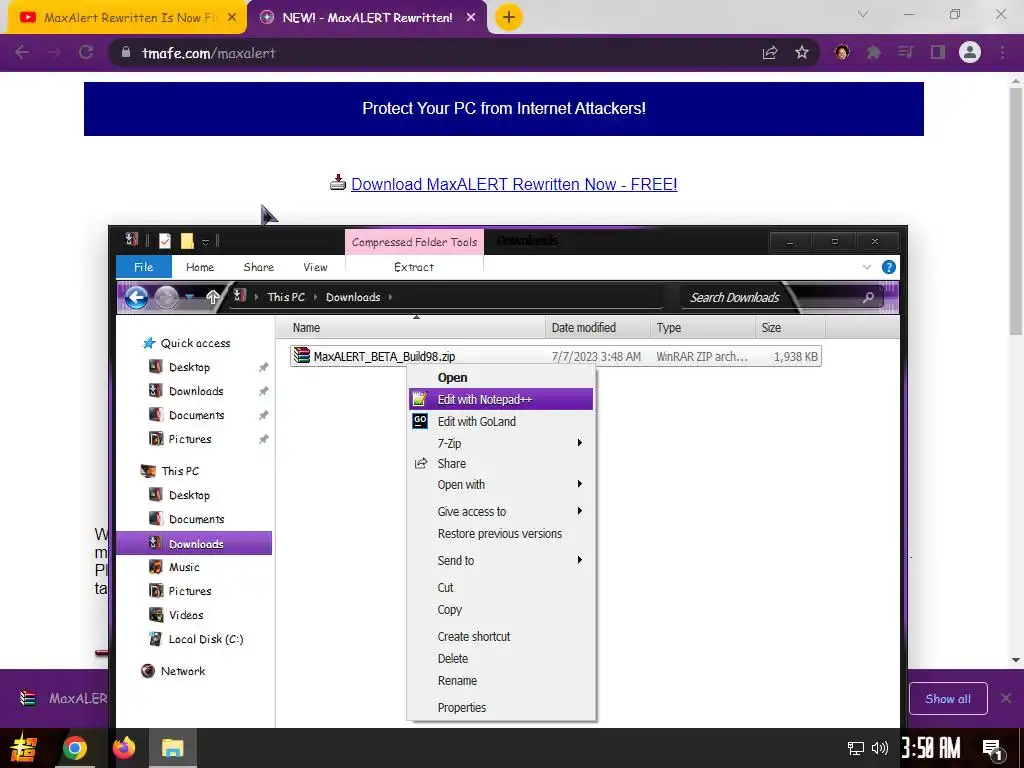Open Google Chrome from taskbar

(74, 748)
